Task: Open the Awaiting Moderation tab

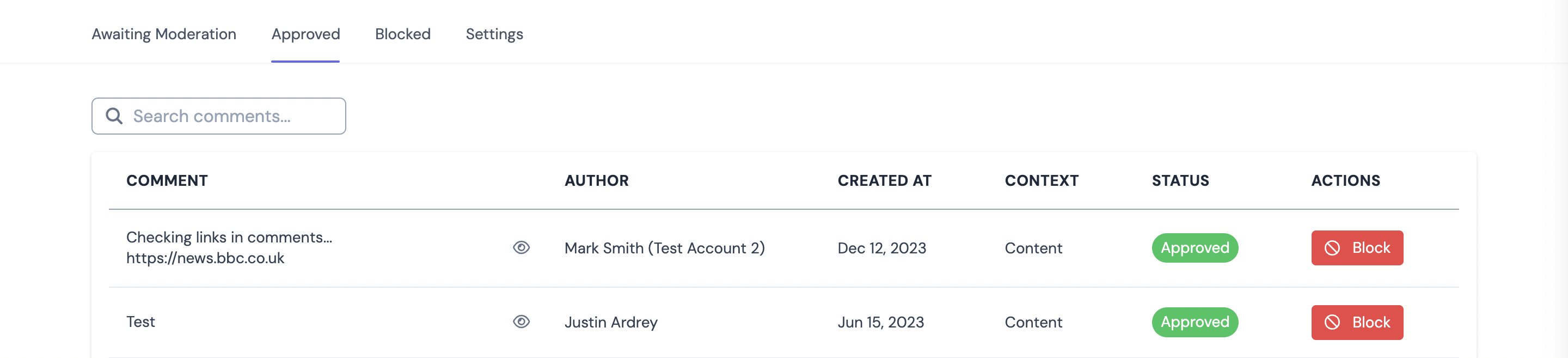Action: (164, 34)
